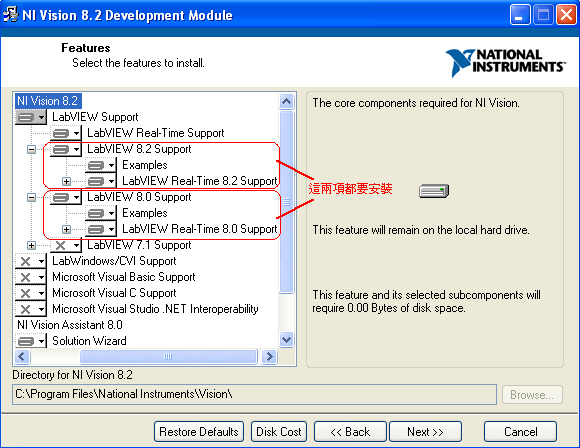This screenshot has width=580, height=448.
Task: Click the National Instruments logo
Action: (505, 62)
